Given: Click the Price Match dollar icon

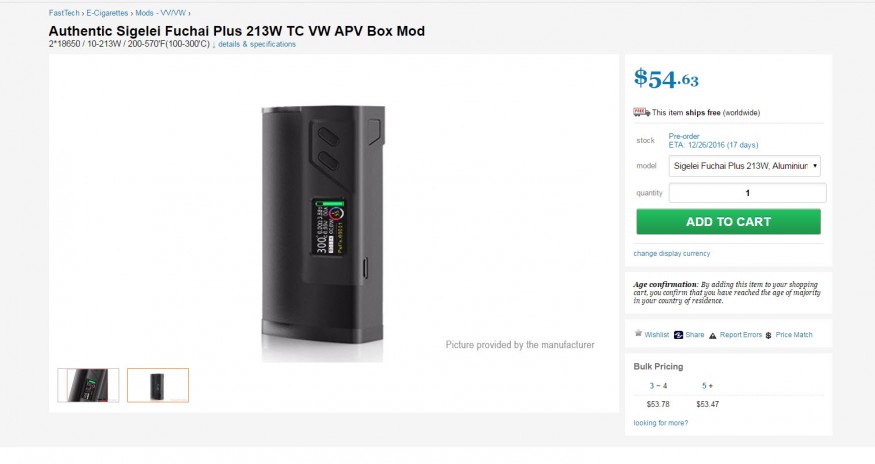Looking at the screenshot, I should pos(768,335).
